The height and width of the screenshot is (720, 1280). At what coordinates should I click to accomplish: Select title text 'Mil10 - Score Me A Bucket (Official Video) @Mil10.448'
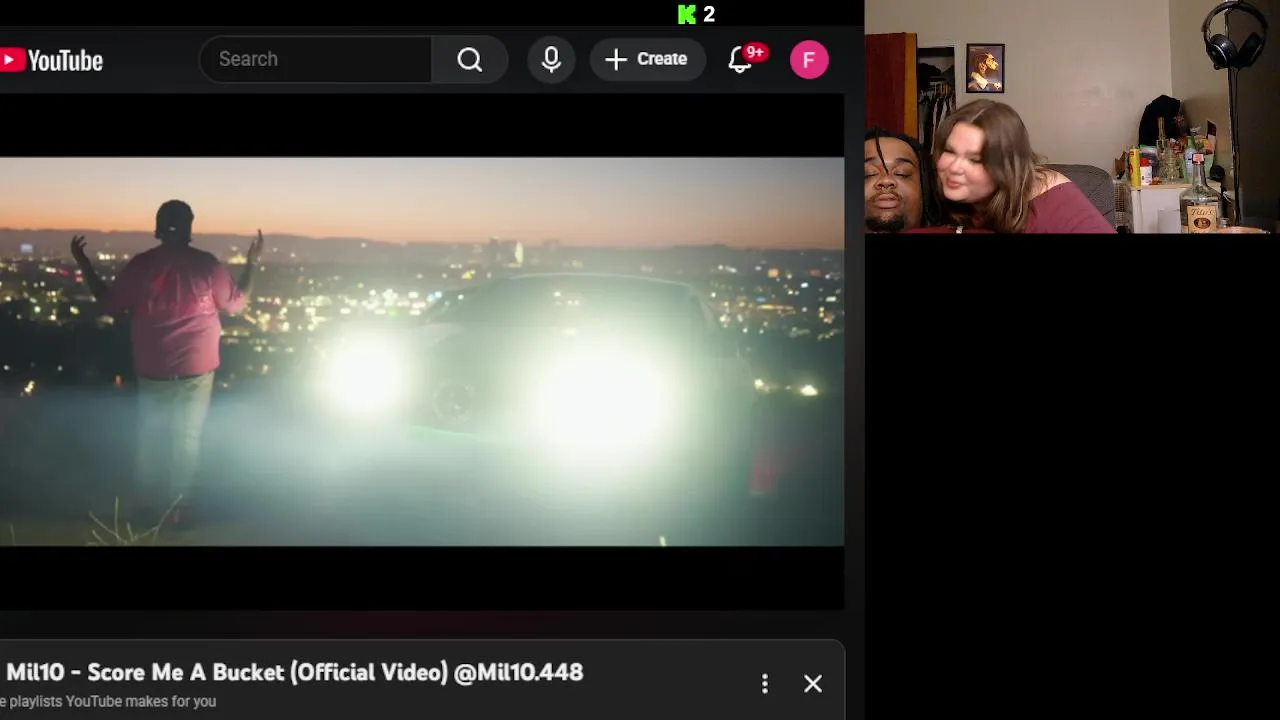294,672
